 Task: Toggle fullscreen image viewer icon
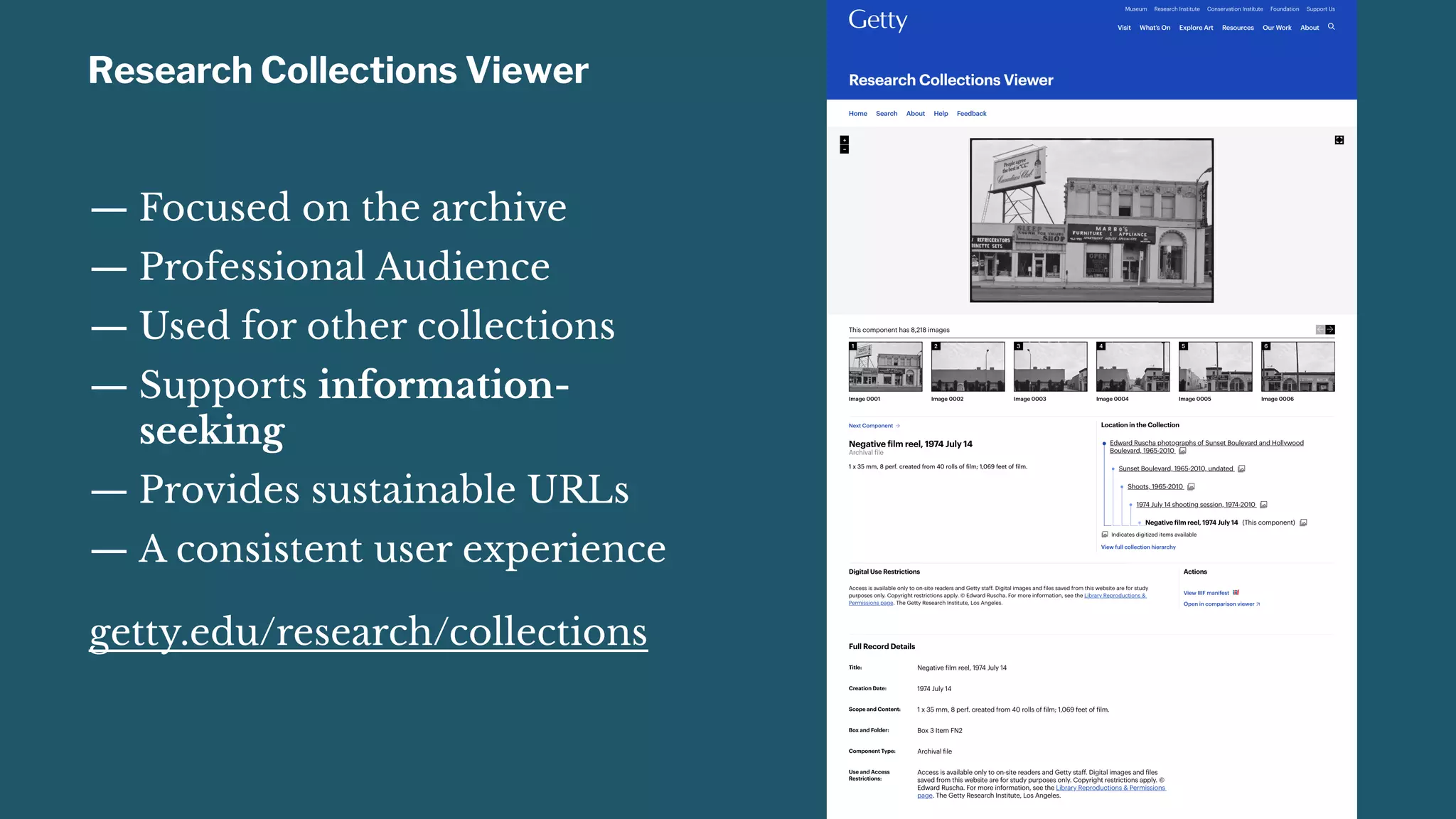click(x=1339, y=140)
